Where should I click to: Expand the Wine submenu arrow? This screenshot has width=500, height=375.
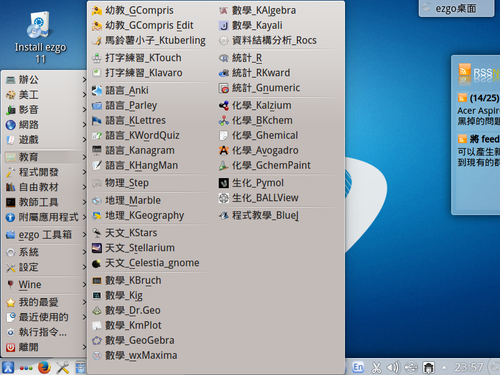pyautogui.click(x=84, y=285)
